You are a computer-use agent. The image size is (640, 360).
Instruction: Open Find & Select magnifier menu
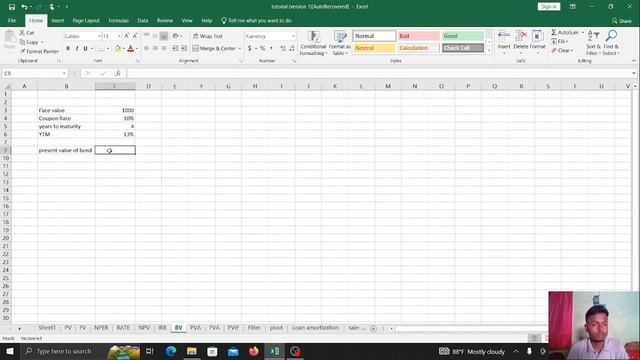pos(611,43)
